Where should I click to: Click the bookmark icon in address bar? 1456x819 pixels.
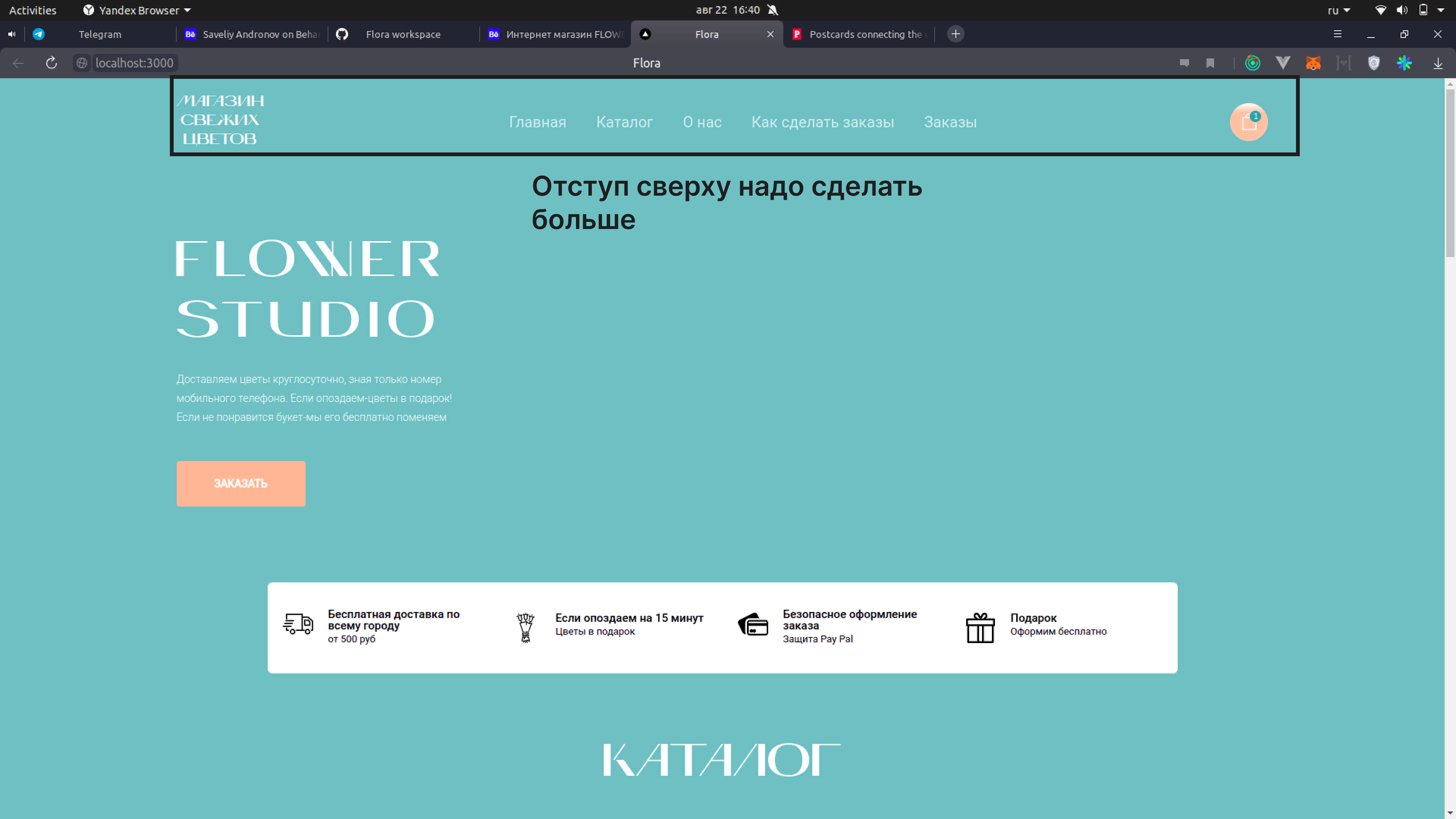(x=1210, y=63)
